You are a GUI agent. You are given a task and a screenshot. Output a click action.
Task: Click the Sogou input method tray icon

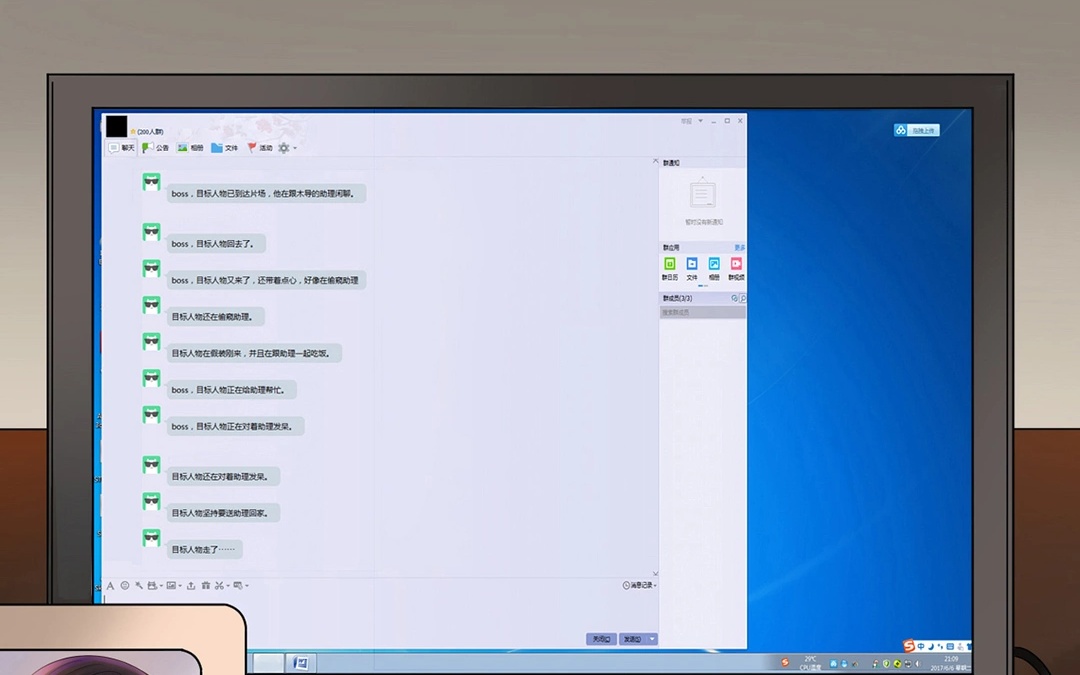point(909,646)
